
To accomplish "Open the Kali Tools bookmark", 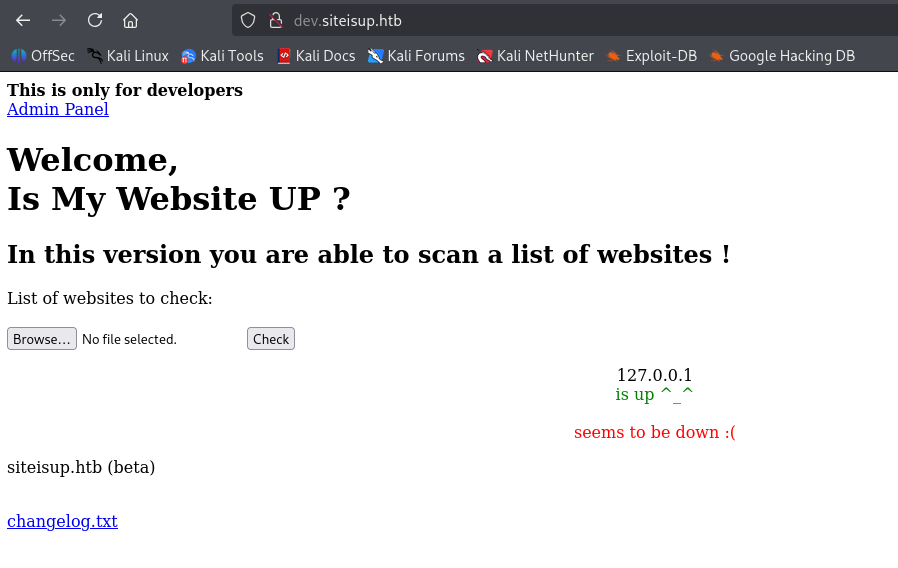I will coord(222,56).
